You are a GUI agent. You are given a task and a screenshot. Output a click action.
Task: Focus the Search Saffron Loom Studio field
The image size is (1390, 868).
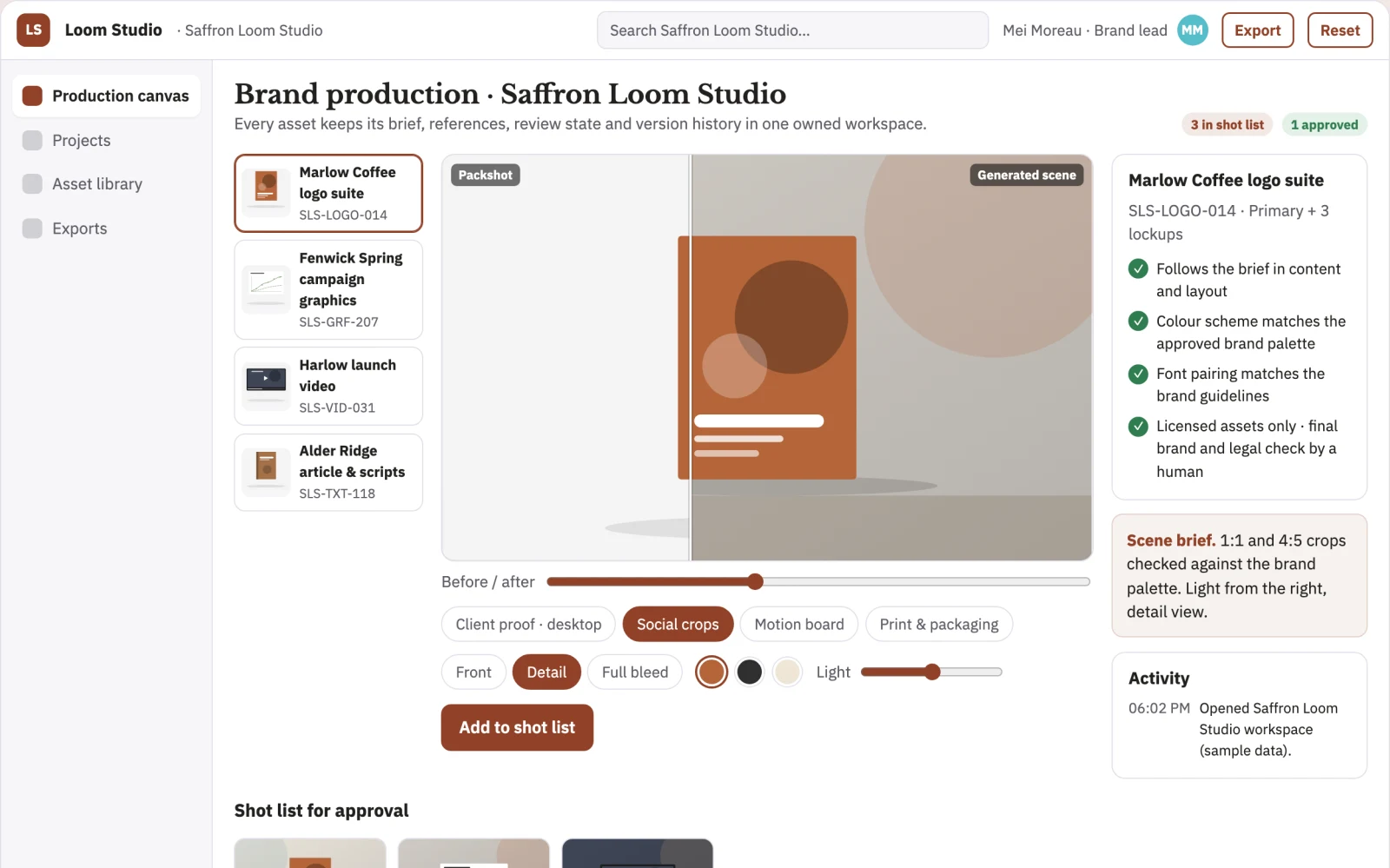click(792, 30)
